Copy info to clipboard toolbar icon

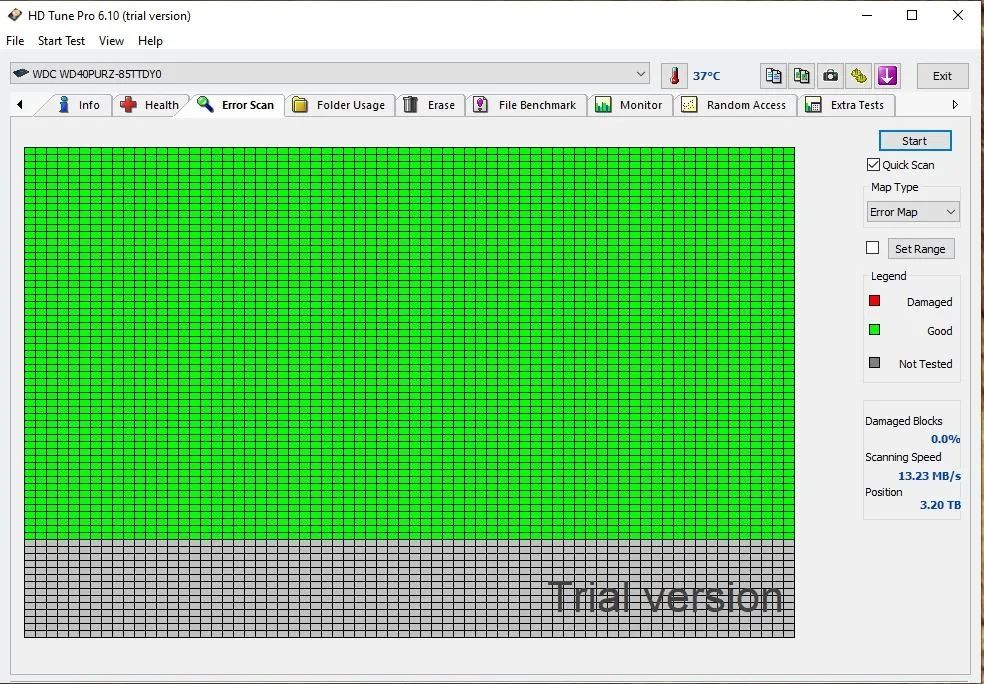point(774,76)
